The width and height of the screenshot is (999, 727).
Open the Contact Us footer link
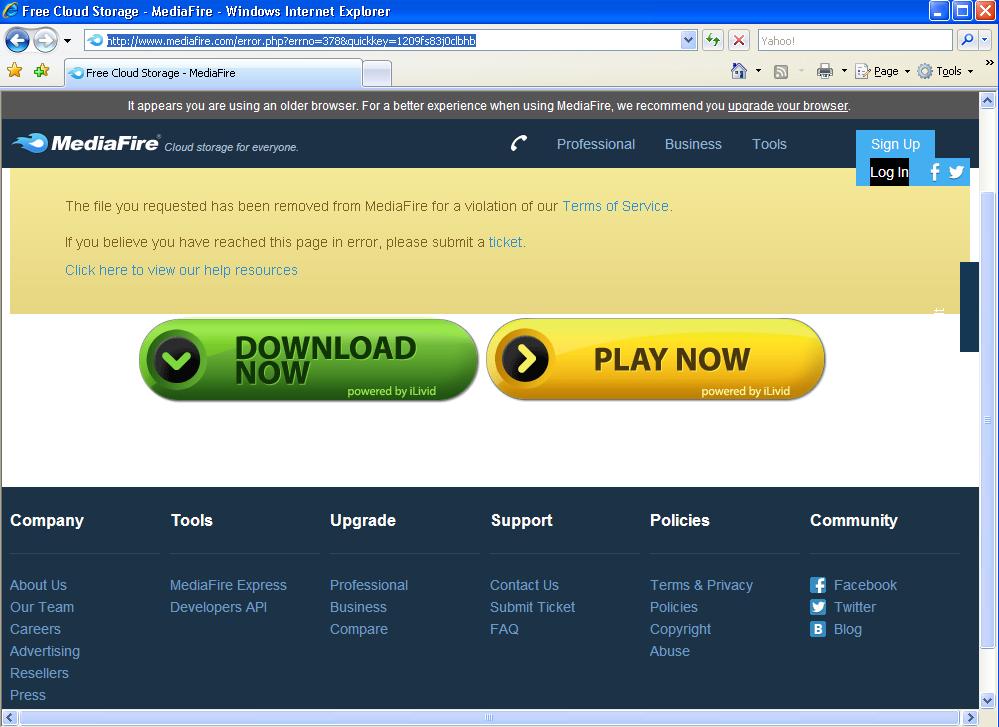524,585
